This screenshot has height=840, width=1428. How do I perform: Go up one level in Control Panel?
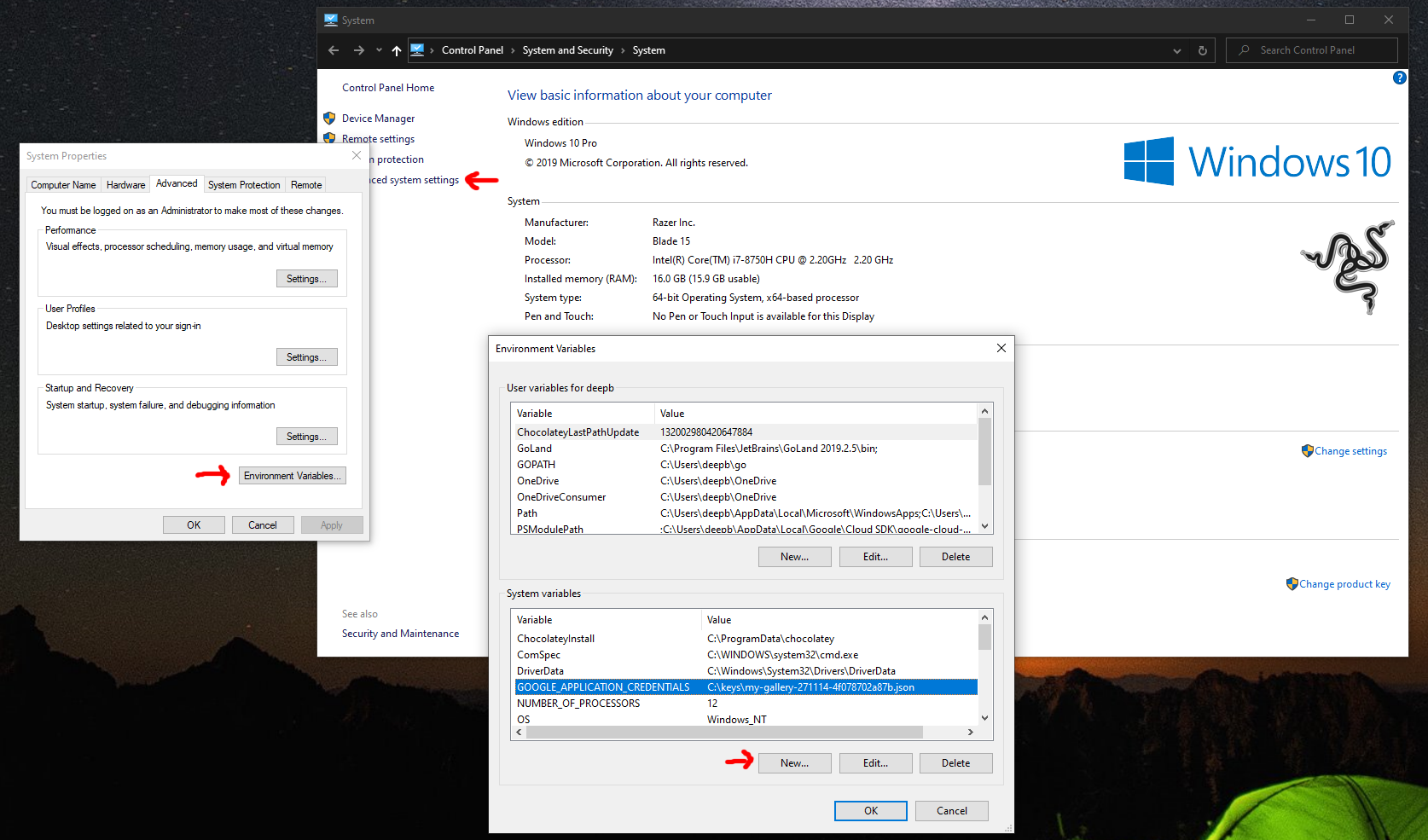[397, 50]
